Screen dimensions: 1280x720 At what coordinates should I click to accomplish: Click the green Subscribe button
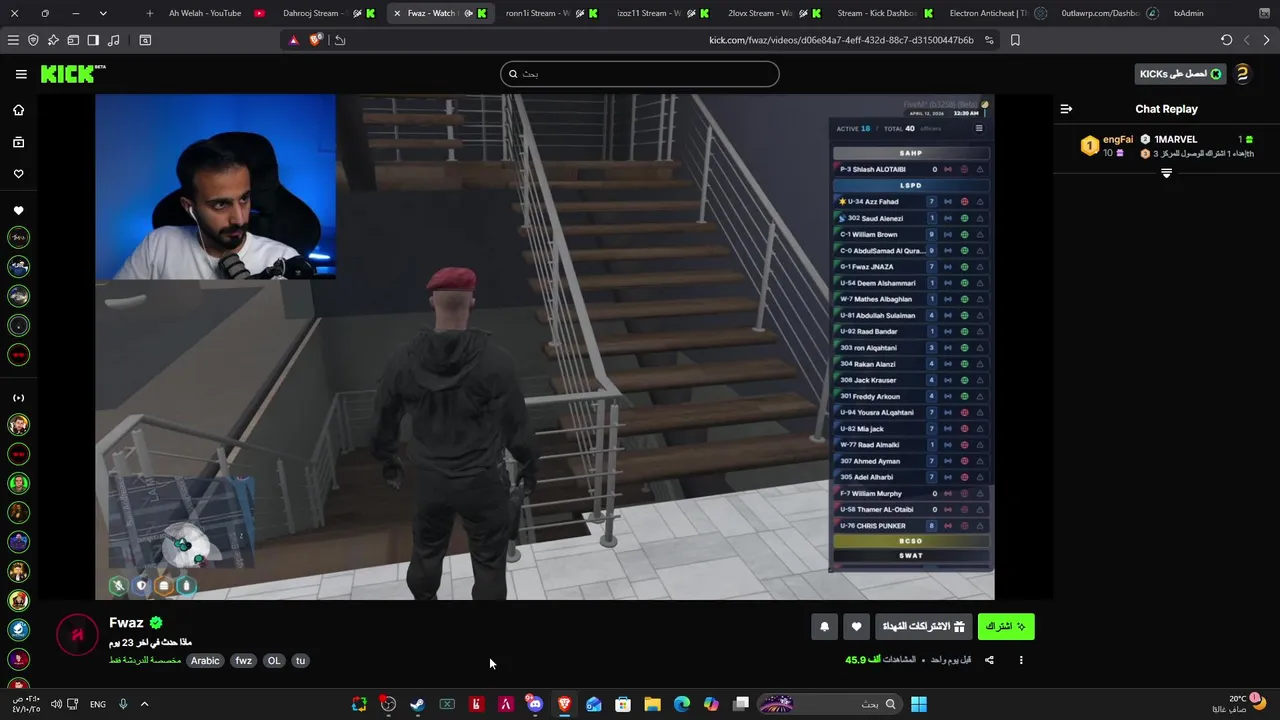coord(1006,627)
